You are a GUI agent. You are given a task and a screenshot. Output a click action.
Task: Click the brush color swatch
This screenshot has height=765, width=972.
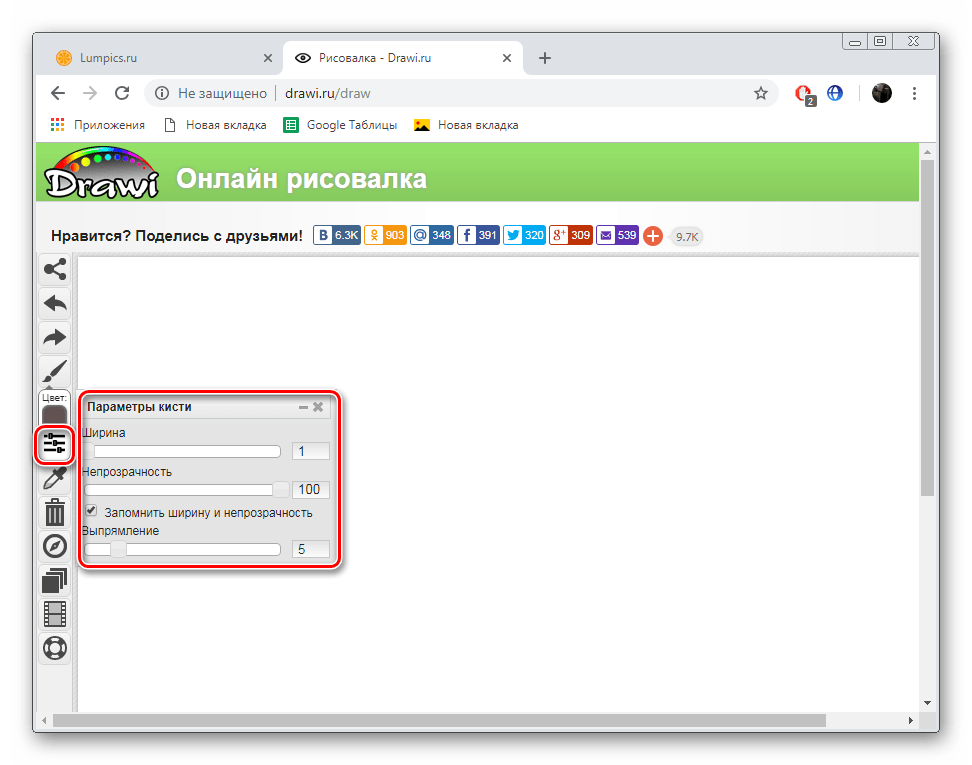coord(54,413)
